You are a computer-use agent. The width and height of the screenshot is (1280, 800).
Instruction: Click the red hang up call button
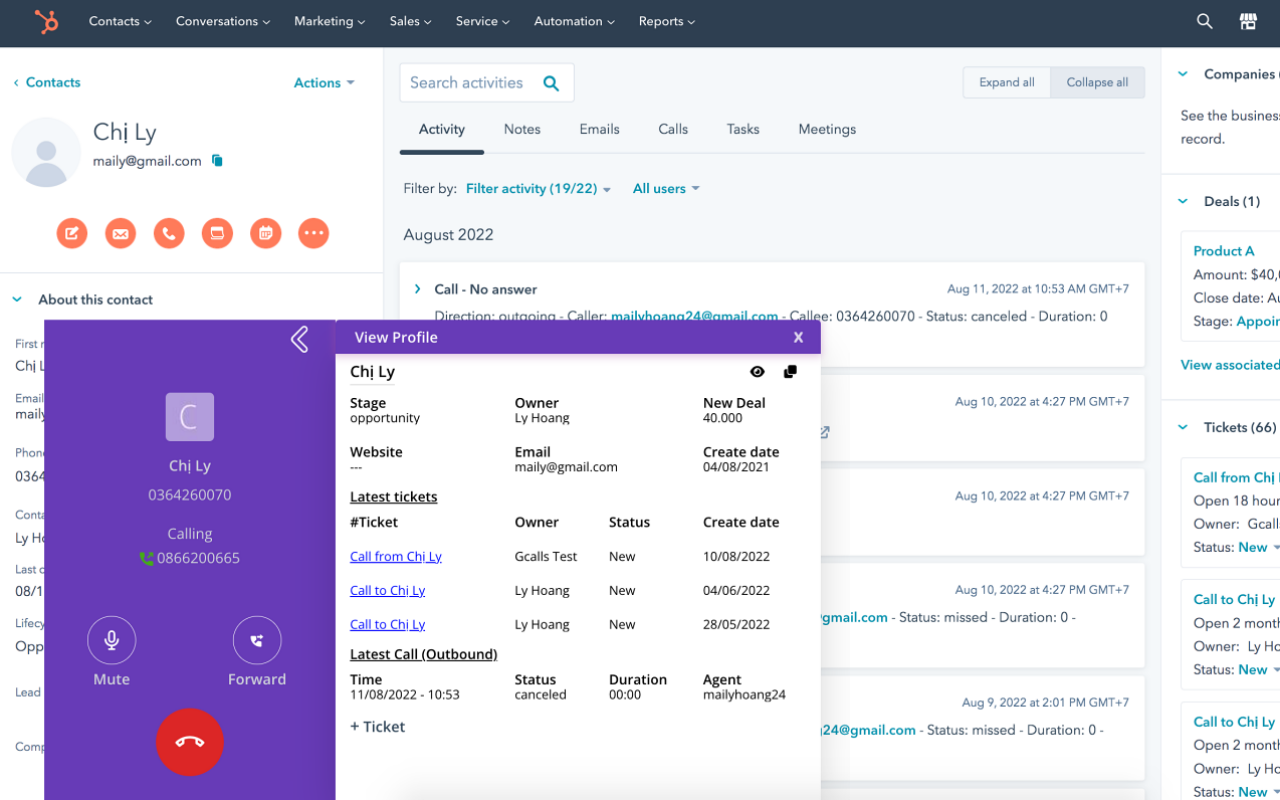[x=190, y=742]
